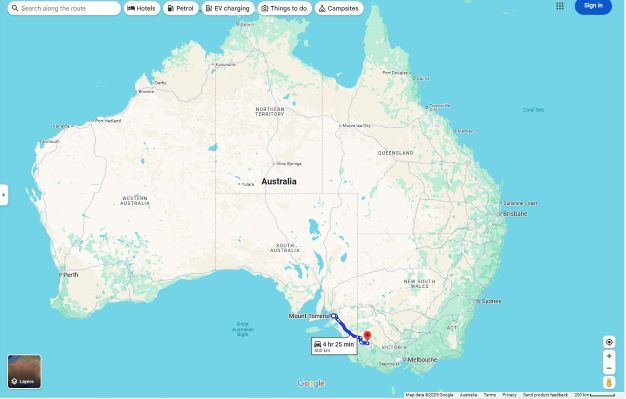Zoom in with the plus button
626x399 pixels.
[x=609, y=356]
